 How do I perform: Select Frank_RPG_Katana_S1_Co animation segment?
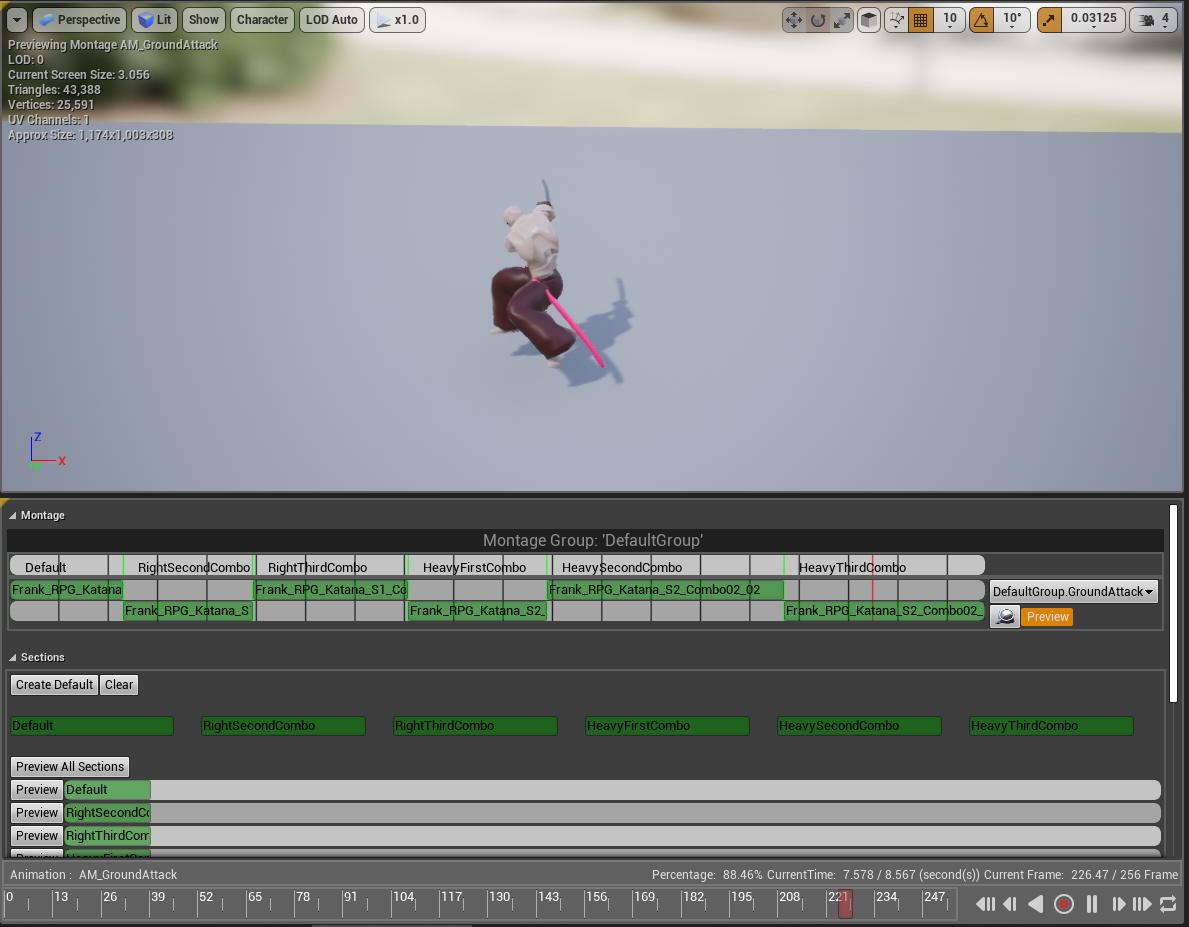(330, 589)
